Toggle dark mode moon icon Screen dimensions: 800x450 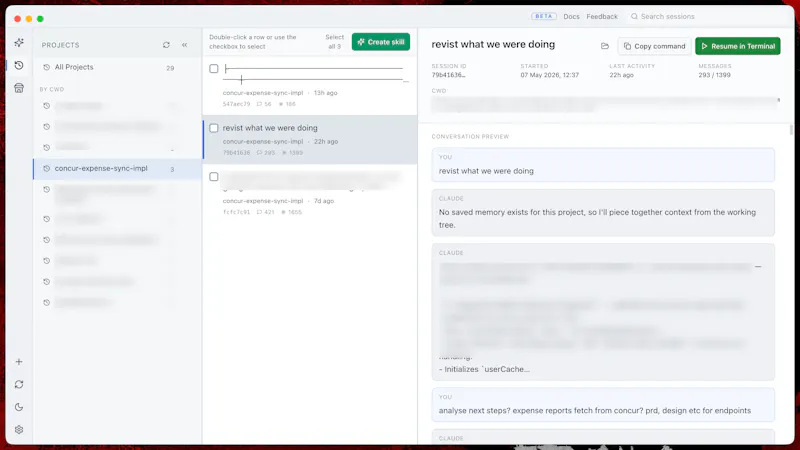coord(19,407)
